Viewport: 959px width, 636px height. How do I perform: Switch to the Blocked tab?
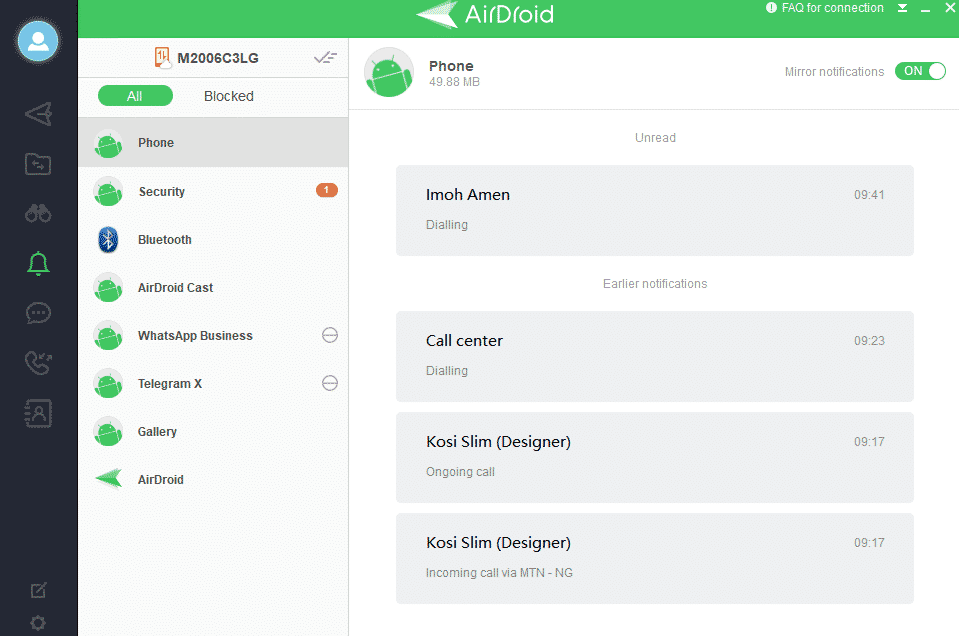pyautogui.click(x=228, y=95)
